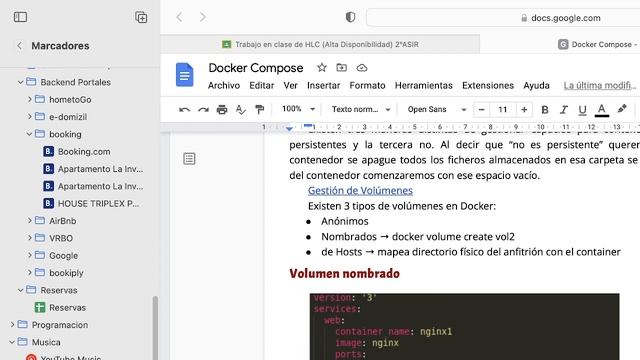The image size is (640, 360).
Task: Toggle bold formatting
Action: coord(544,109)
